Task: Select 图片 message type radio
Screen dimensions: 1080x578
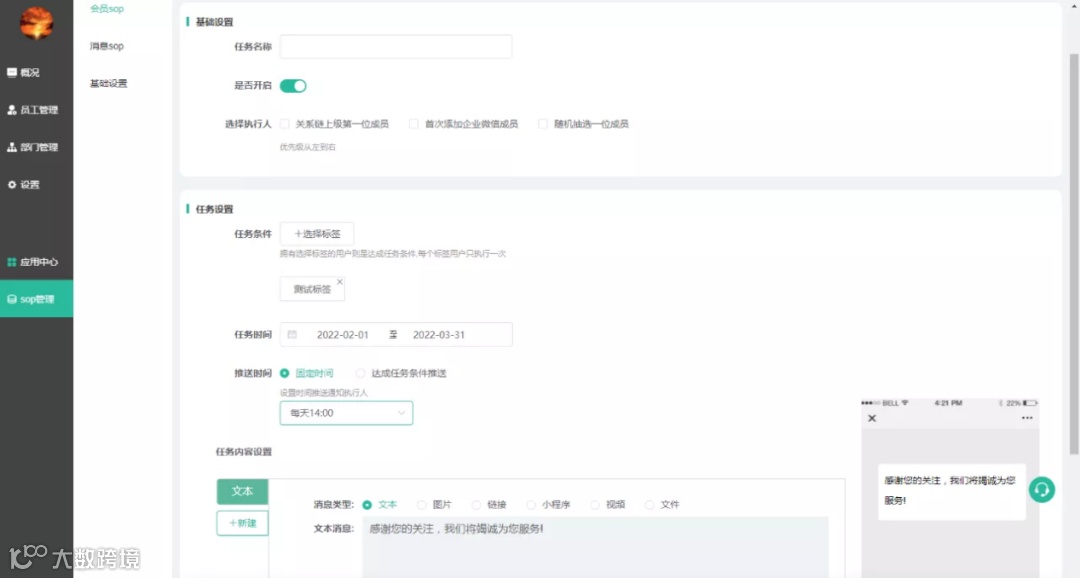Action: point(422,505)
